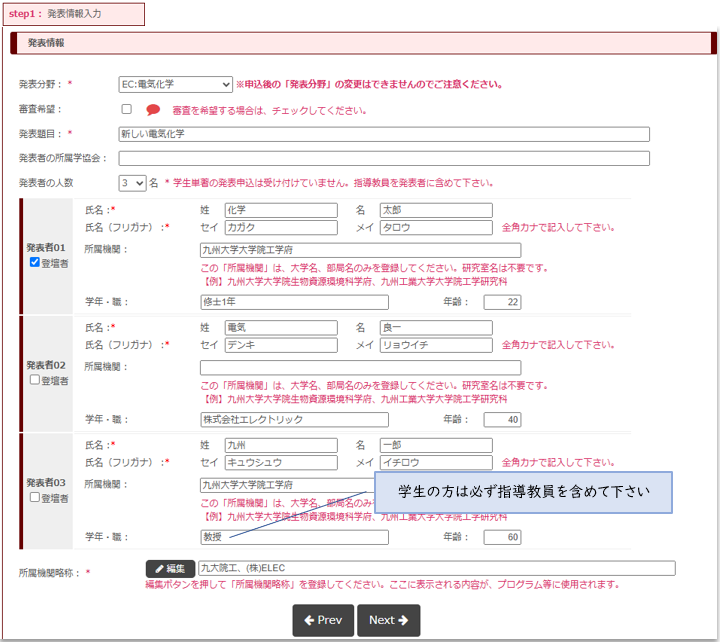This screenshot has height=642, width=720.
Task: Click the empty 発表者02 所属機関 field
Action: (360, 367)
